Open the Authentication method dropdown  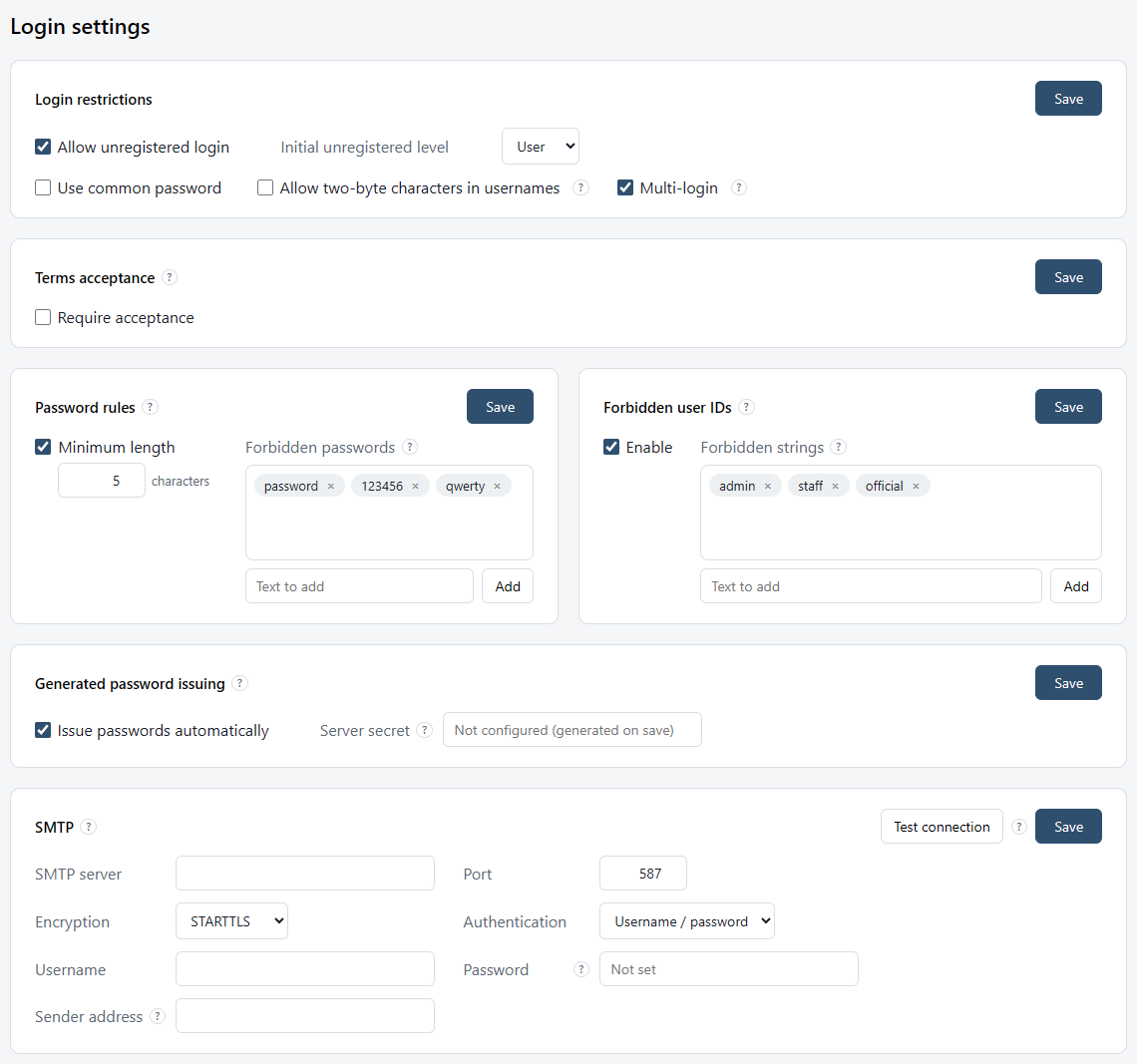tap(687, 921)
